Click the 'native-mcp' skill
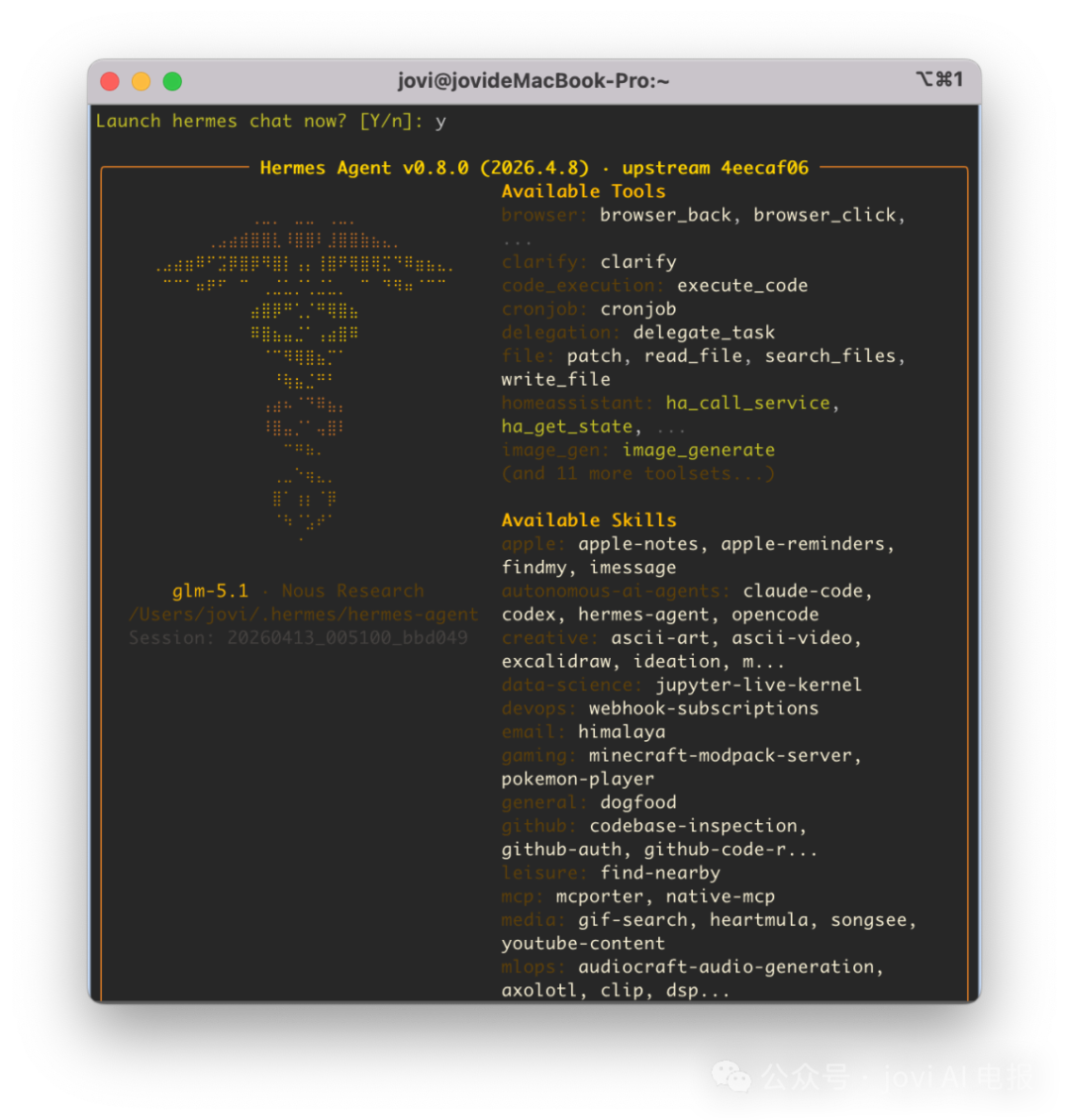1069x1120 pixels. (721, 896)
